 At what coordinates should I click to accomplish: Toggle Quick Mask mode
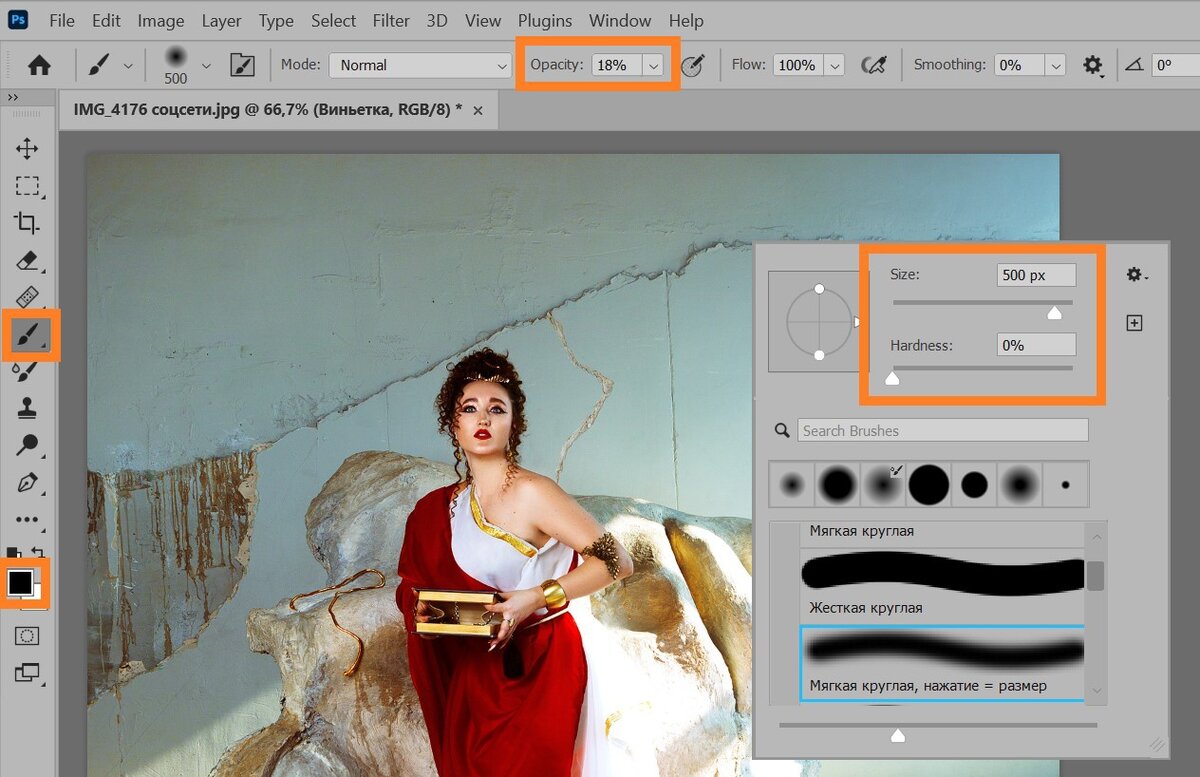point(27,636)
